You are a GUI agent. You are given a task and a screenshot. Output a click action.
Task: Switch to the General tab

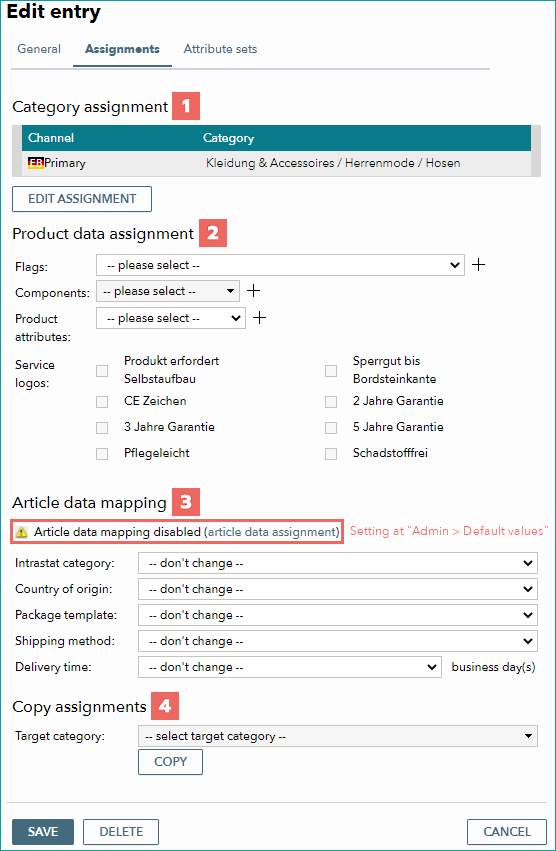39,49
